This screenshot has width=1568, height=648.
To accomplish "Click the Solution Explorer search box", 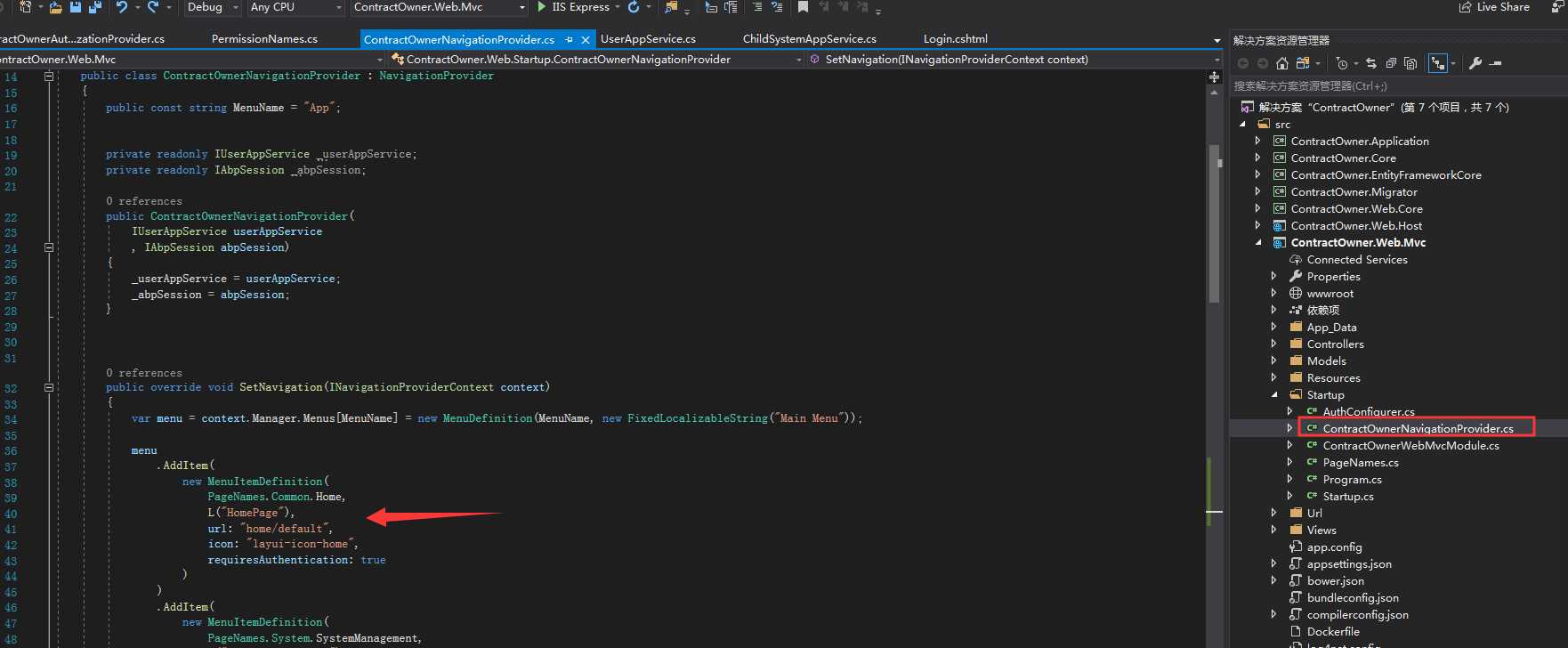I will [1398, 86].
